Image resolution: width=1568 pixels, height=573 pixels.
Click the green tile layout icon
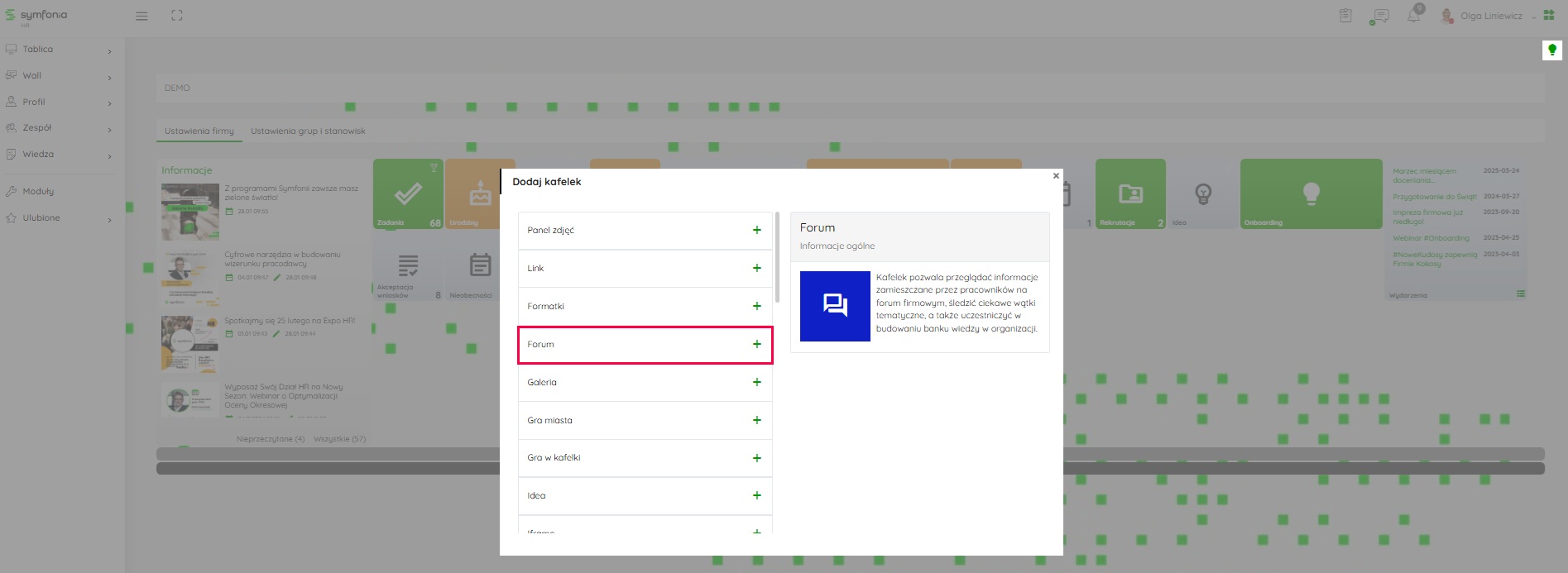(x=1549, y=15)
